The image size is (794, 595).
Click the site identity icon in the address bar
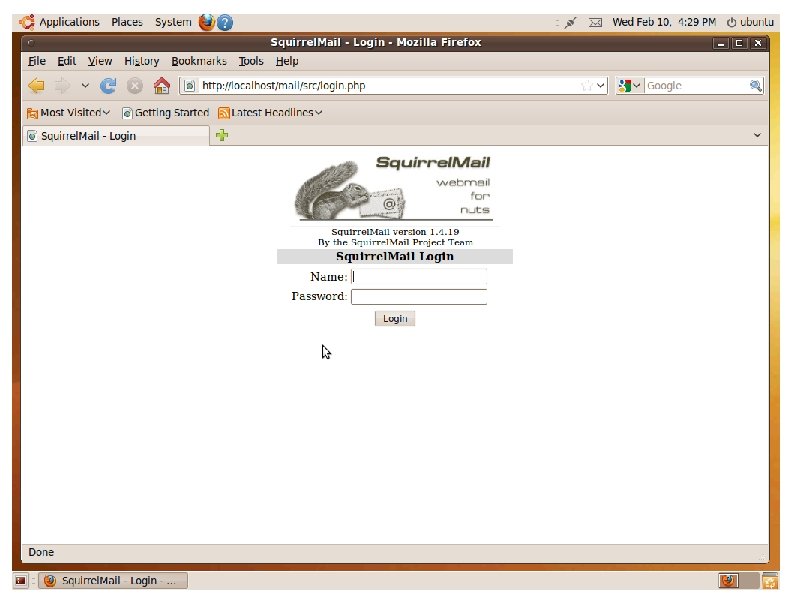(x=189, y=86)
